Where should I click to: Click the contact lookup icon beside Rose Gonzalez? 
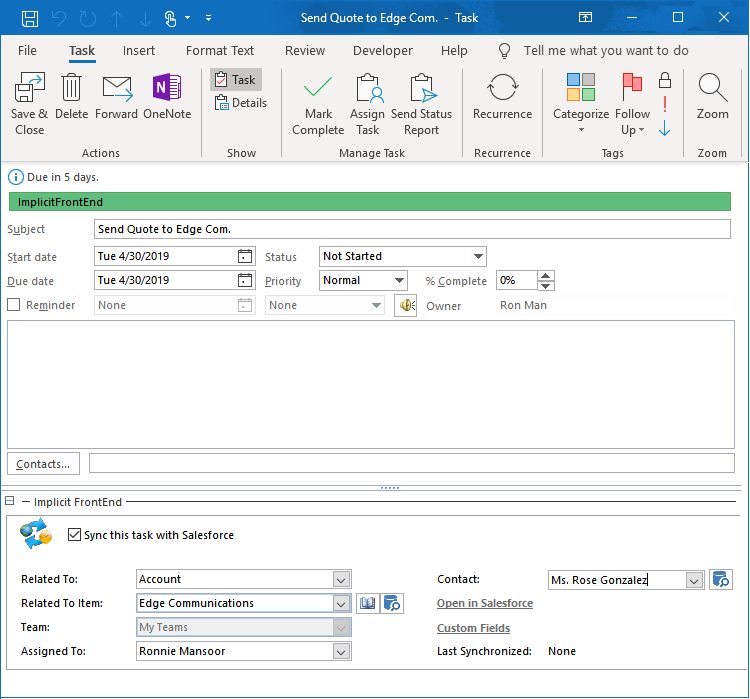(721, 579)
